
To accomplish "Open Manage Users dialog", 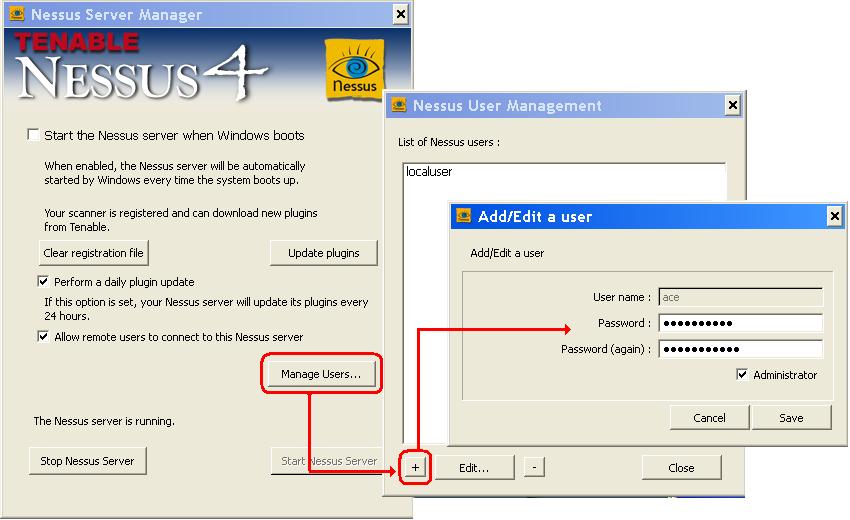I will pos(321,374).
